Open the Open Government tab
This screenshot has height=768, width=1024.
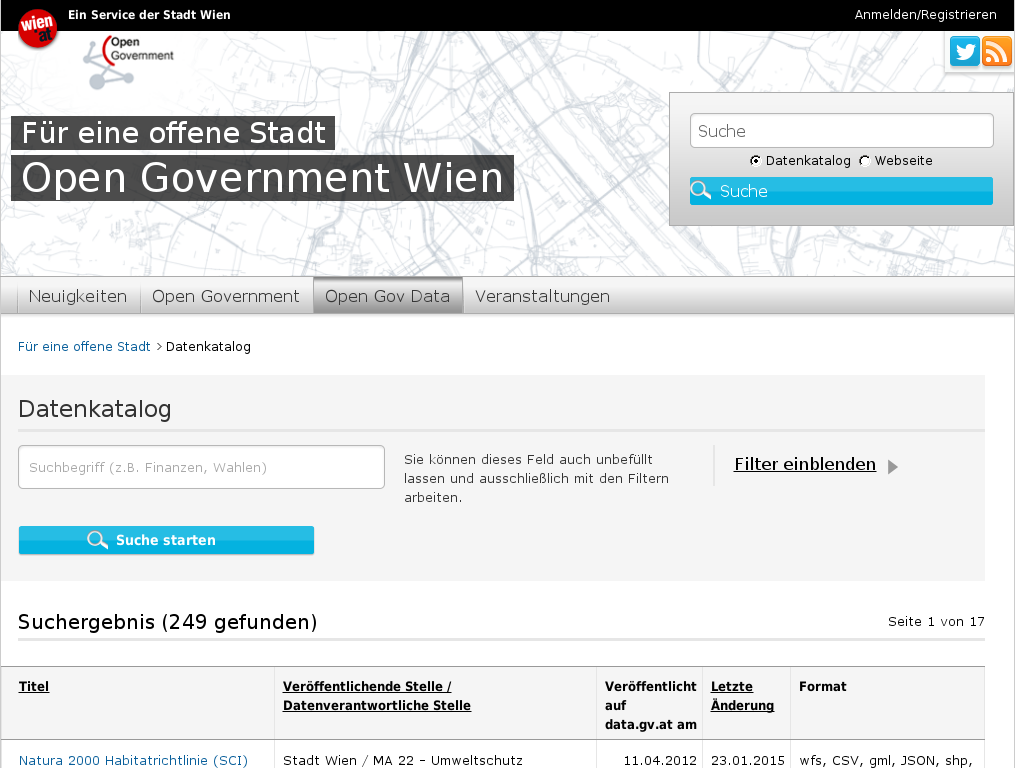(226, 296)
